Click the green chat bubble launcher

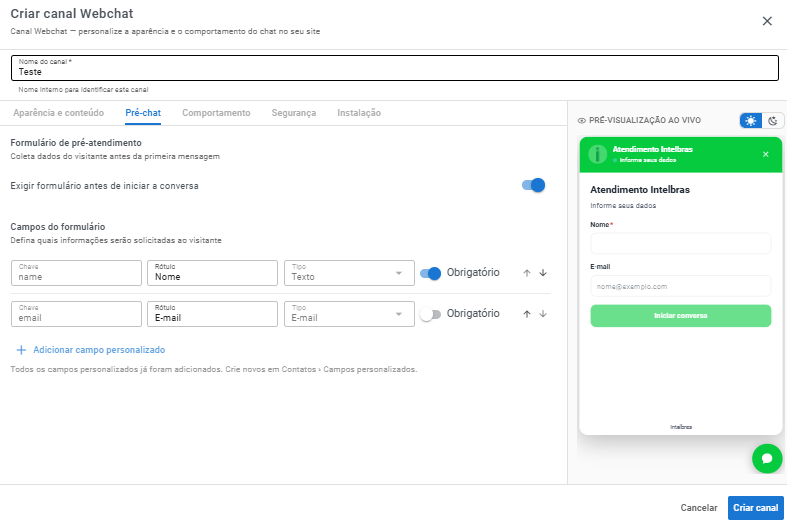[767, 458]
